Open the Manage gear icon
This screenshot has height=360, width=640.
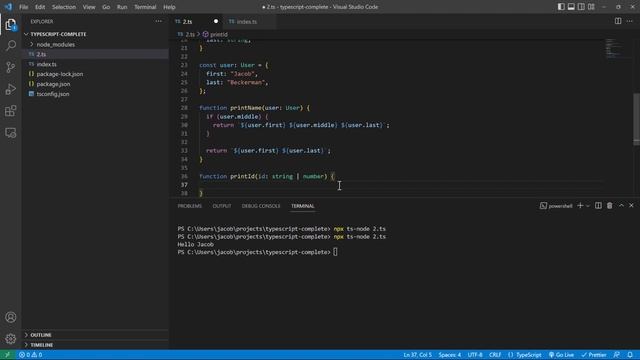click(x=11, y=339)
